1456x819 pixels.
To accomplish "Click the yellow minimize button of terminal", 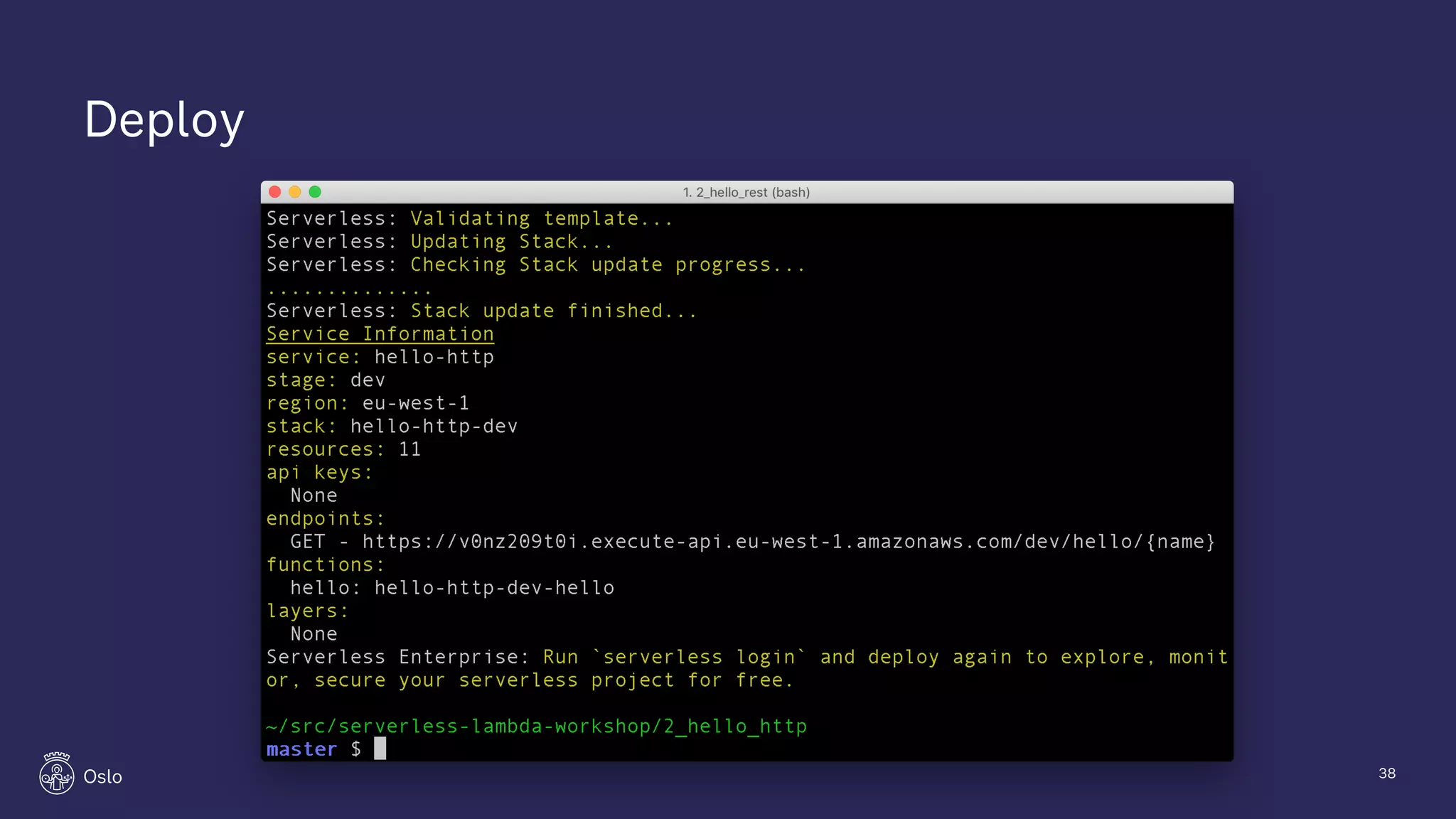I will (295, 192).
